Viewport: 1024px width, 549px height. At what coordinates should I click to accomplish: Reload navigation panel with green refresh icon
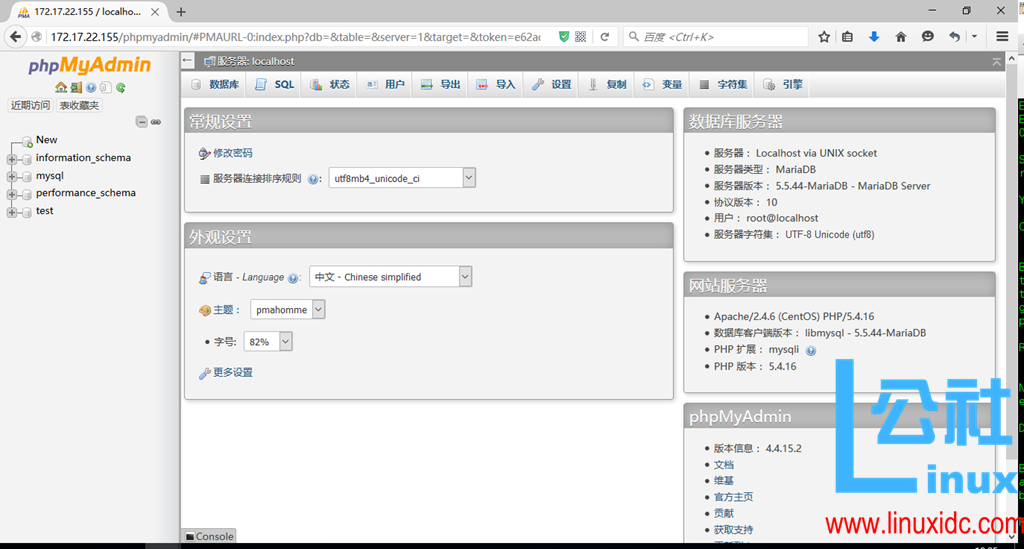121,87
